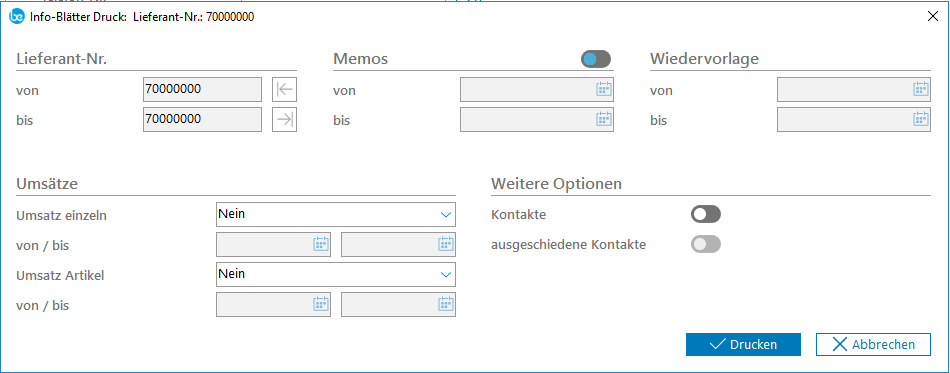
Task: Close the Info-Blätter Druck dialog
Action: (932, 17)
